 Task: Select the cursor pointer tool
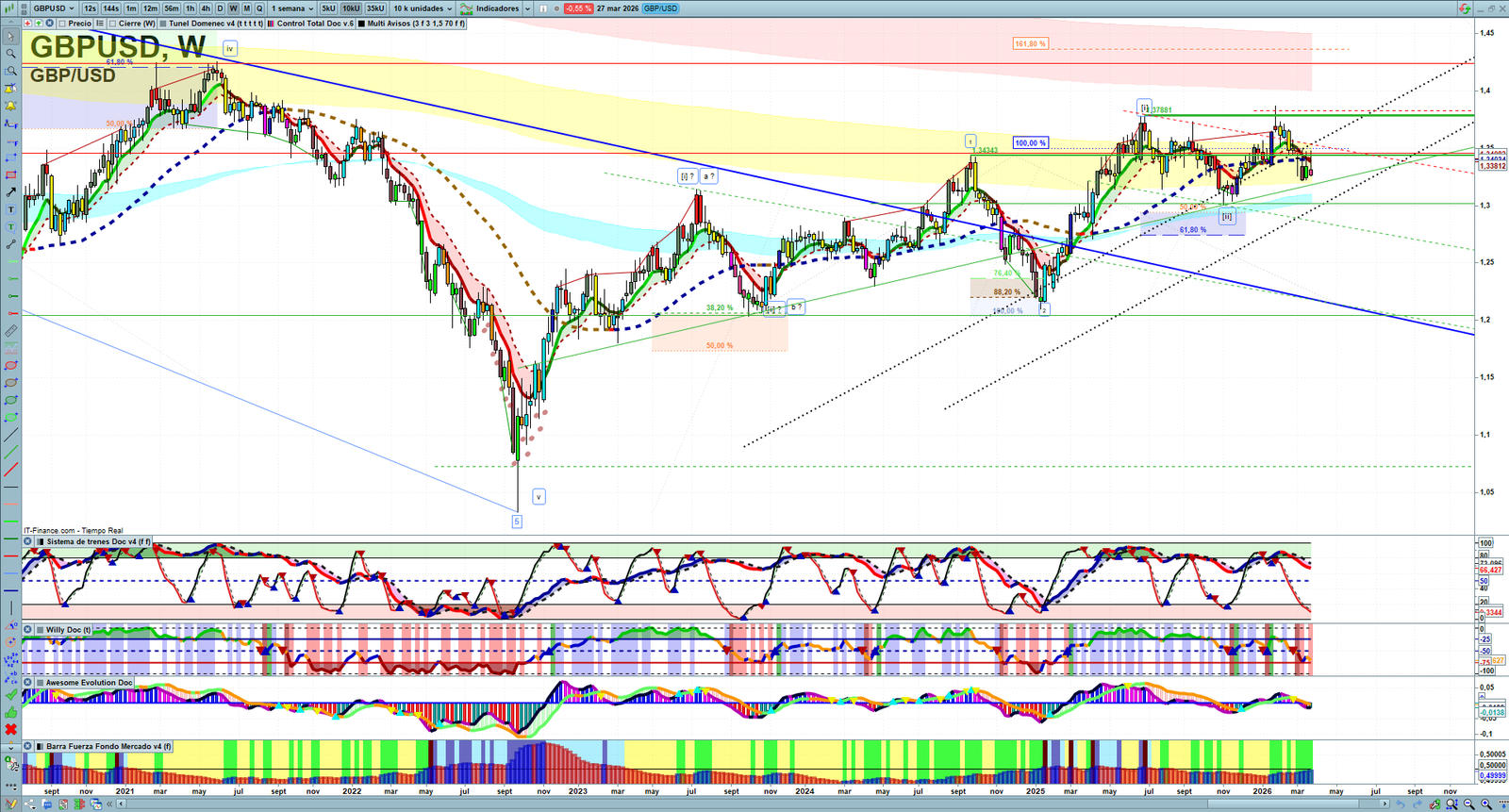10,37
